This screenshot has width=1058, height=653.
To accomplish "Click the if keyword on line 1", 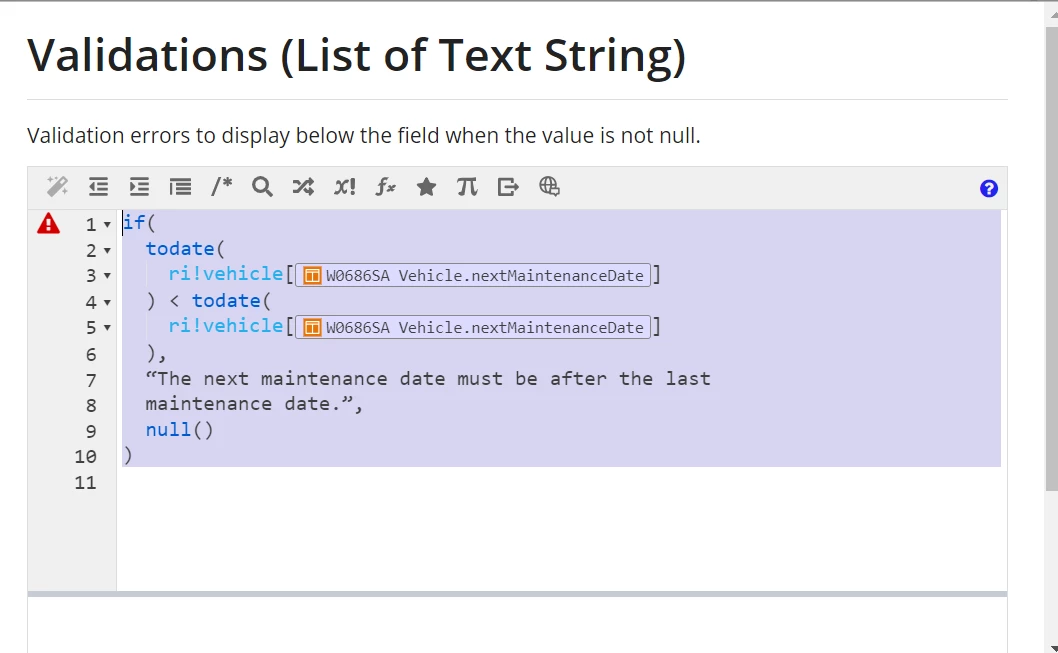I will (x=134, y=222).
